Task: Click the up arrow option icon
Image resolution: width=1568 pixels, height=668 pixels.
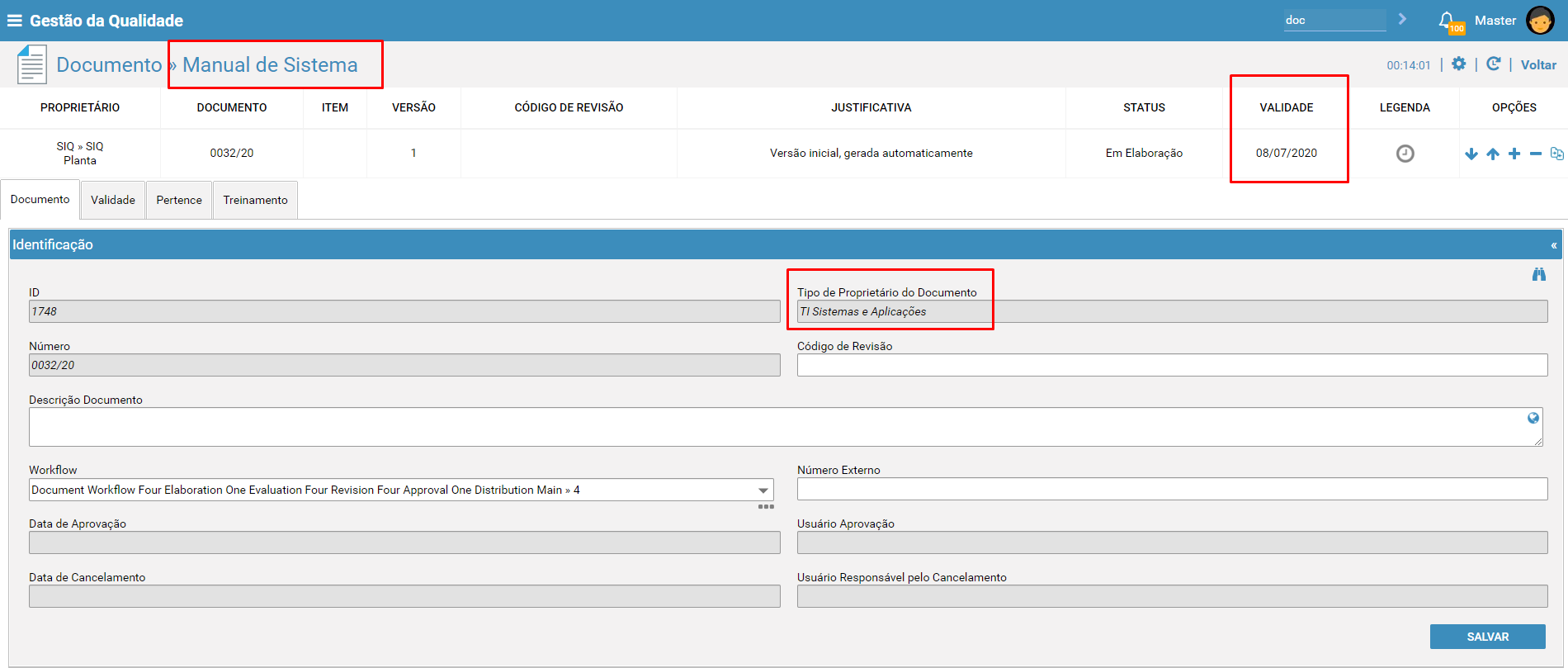Action: coord(1493,154)
